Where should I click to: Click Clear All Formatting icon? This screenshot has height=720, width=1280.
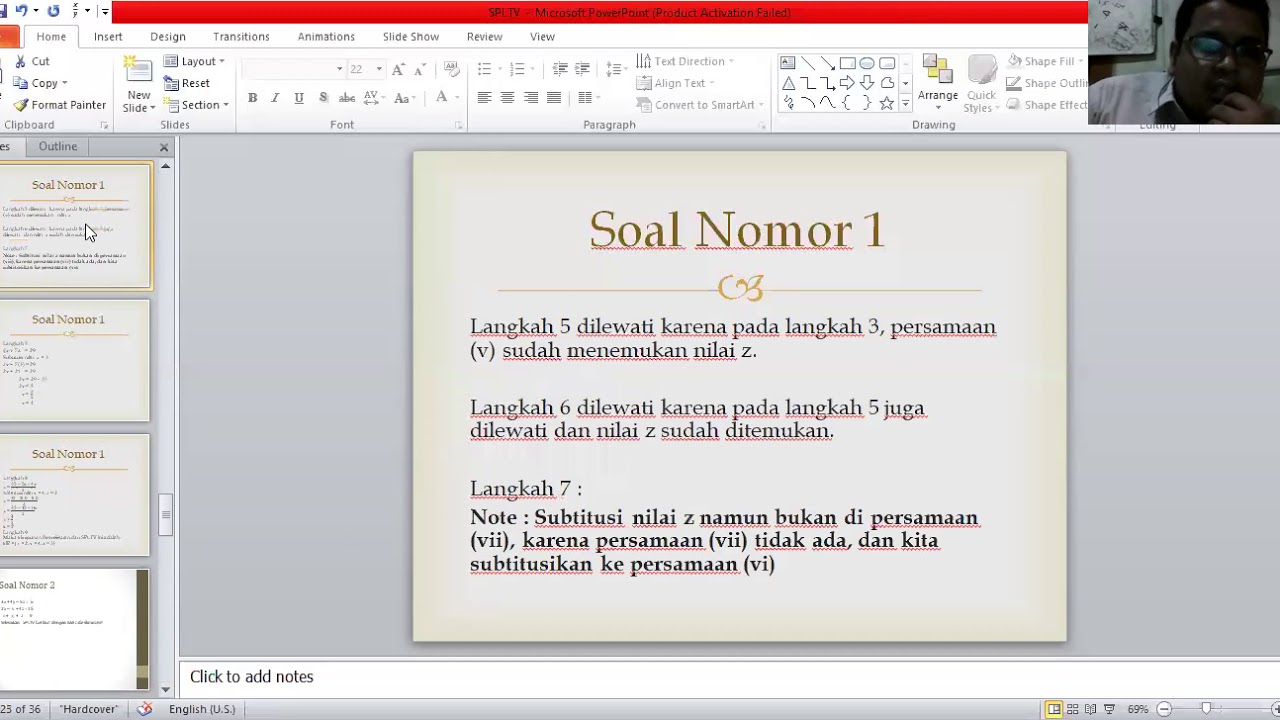[451, 69]
